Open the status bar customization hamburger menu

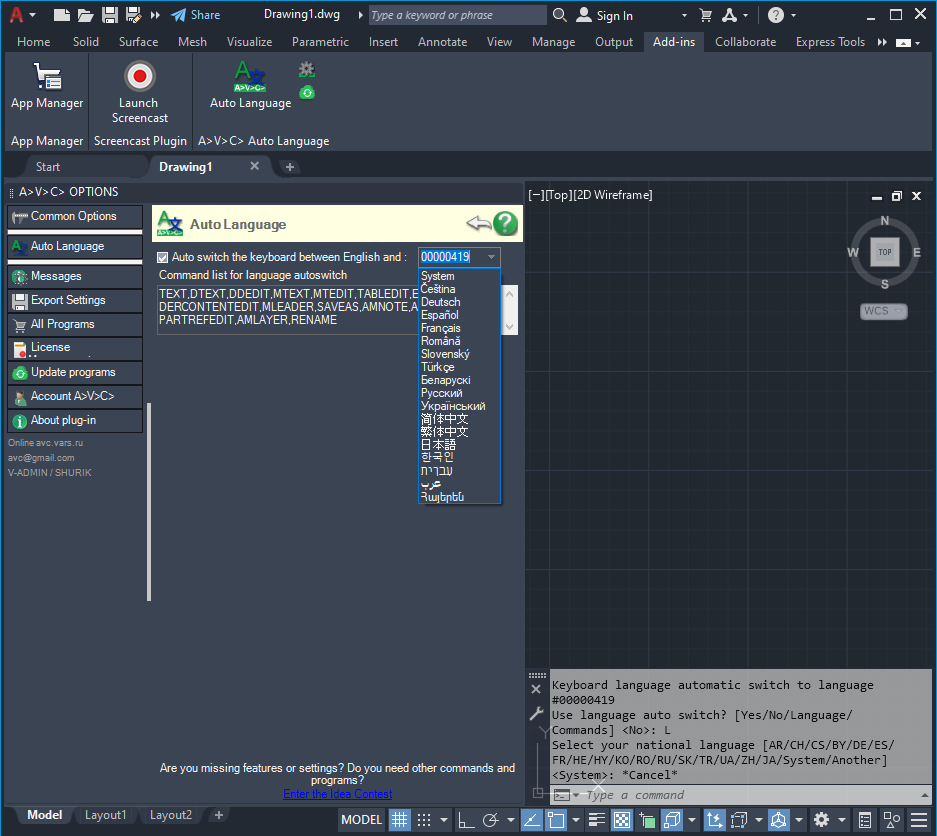tap(919, 819)
